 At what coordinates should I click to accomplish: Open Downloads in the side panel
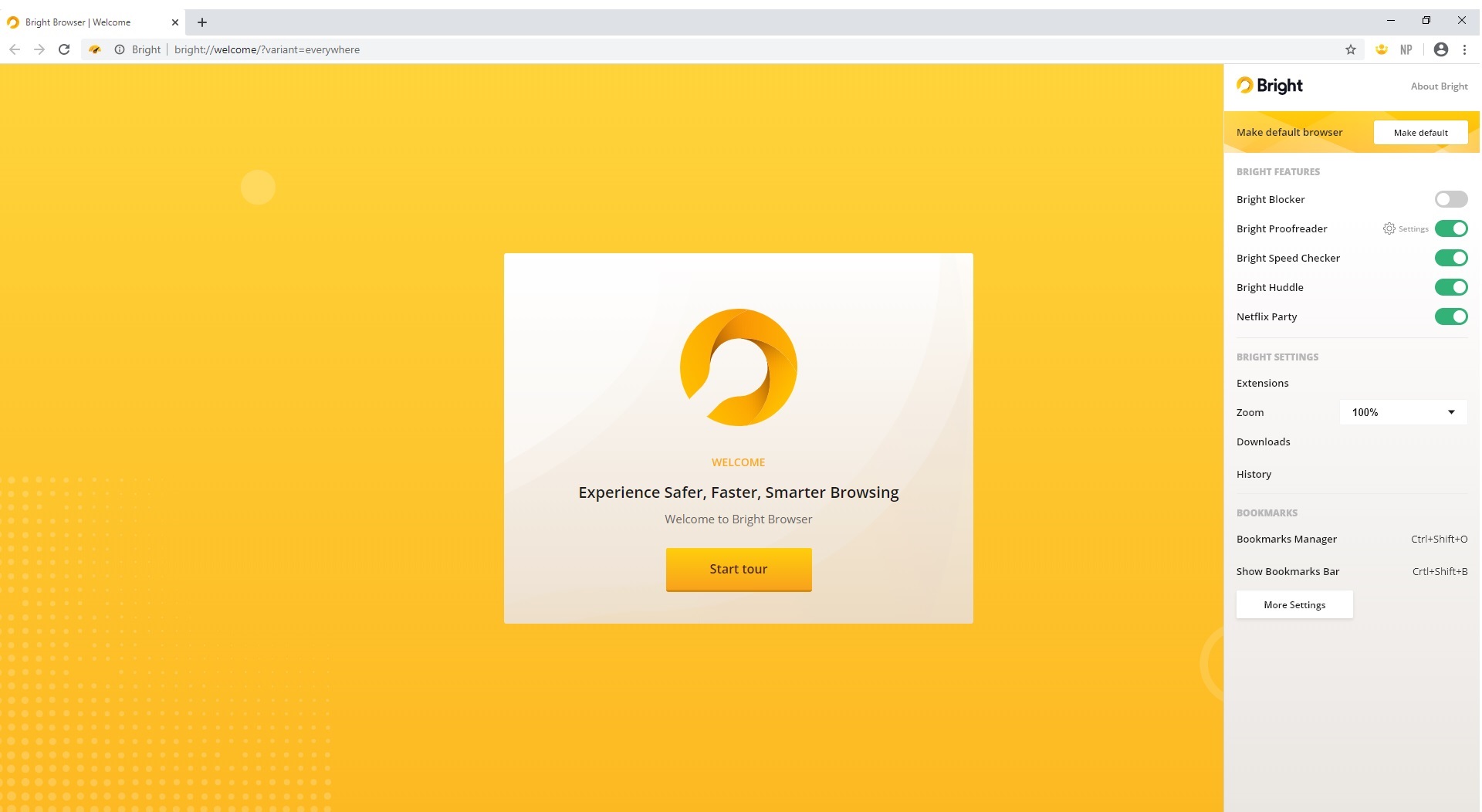coord(1263,442)
